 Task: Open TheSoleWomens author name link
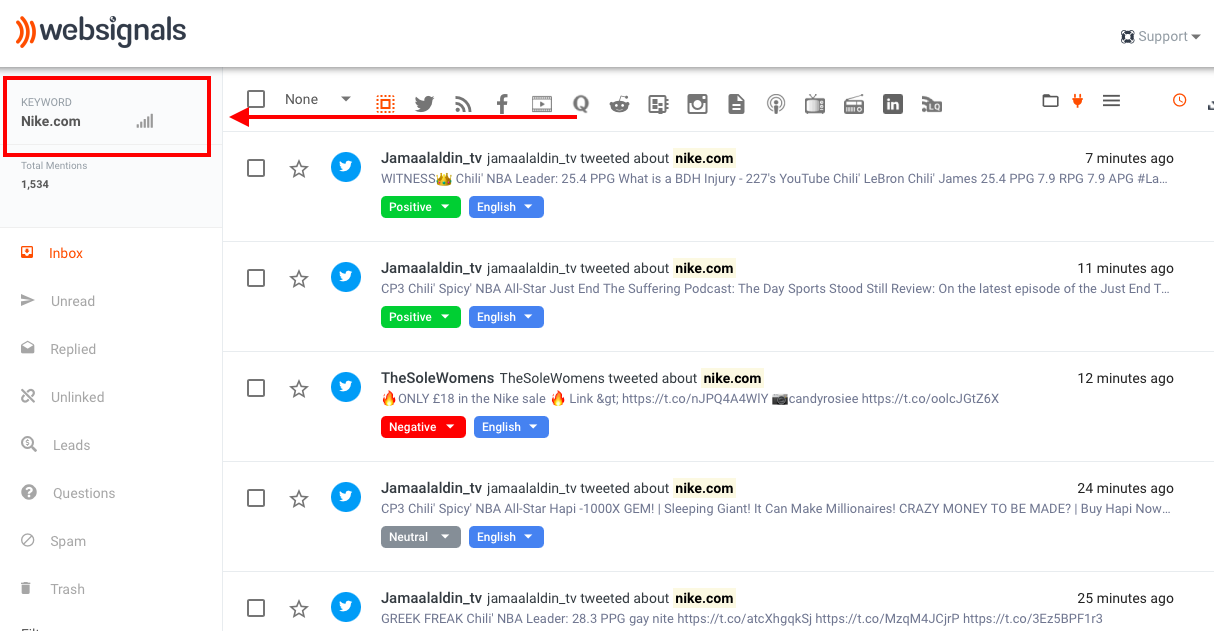[x=438, y=378]
